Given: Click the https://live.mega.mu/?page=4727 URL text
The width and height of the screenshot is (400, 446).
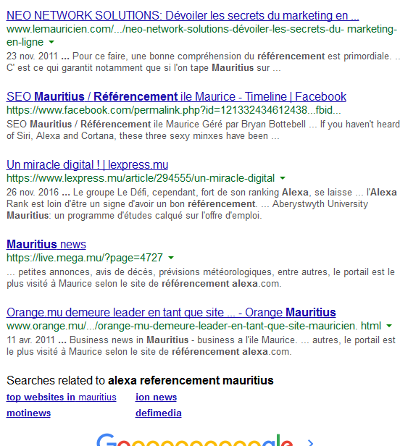Looking at the screenshot, I should click(x=85, y=258).
